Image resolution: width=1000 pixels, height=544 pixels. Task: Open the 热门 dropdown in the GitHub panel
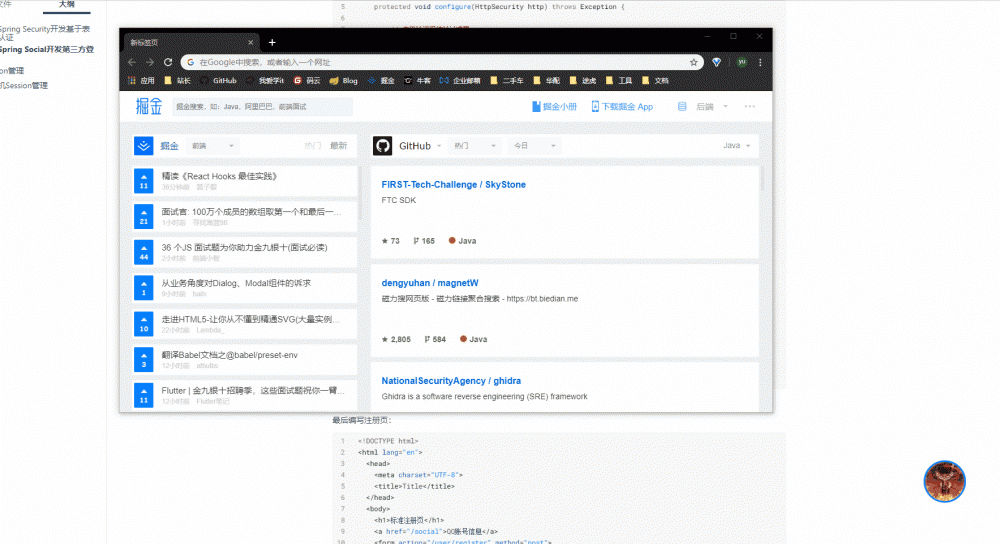[474, 146]
